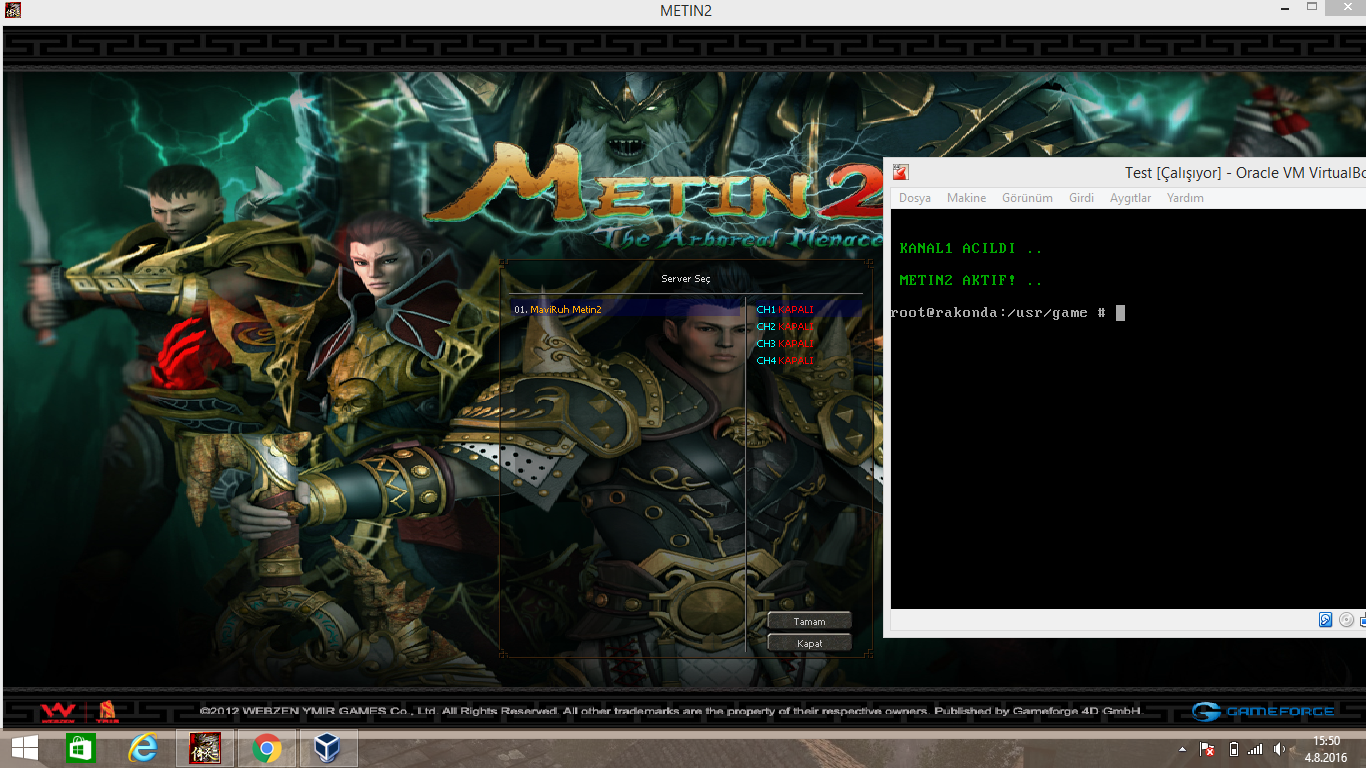Viewport: 1366px width, 768px height.
Task: Click the 'KANAL1 ACILDI ..' terminal line
Action: pyautogui.click(x=971, y=248)
